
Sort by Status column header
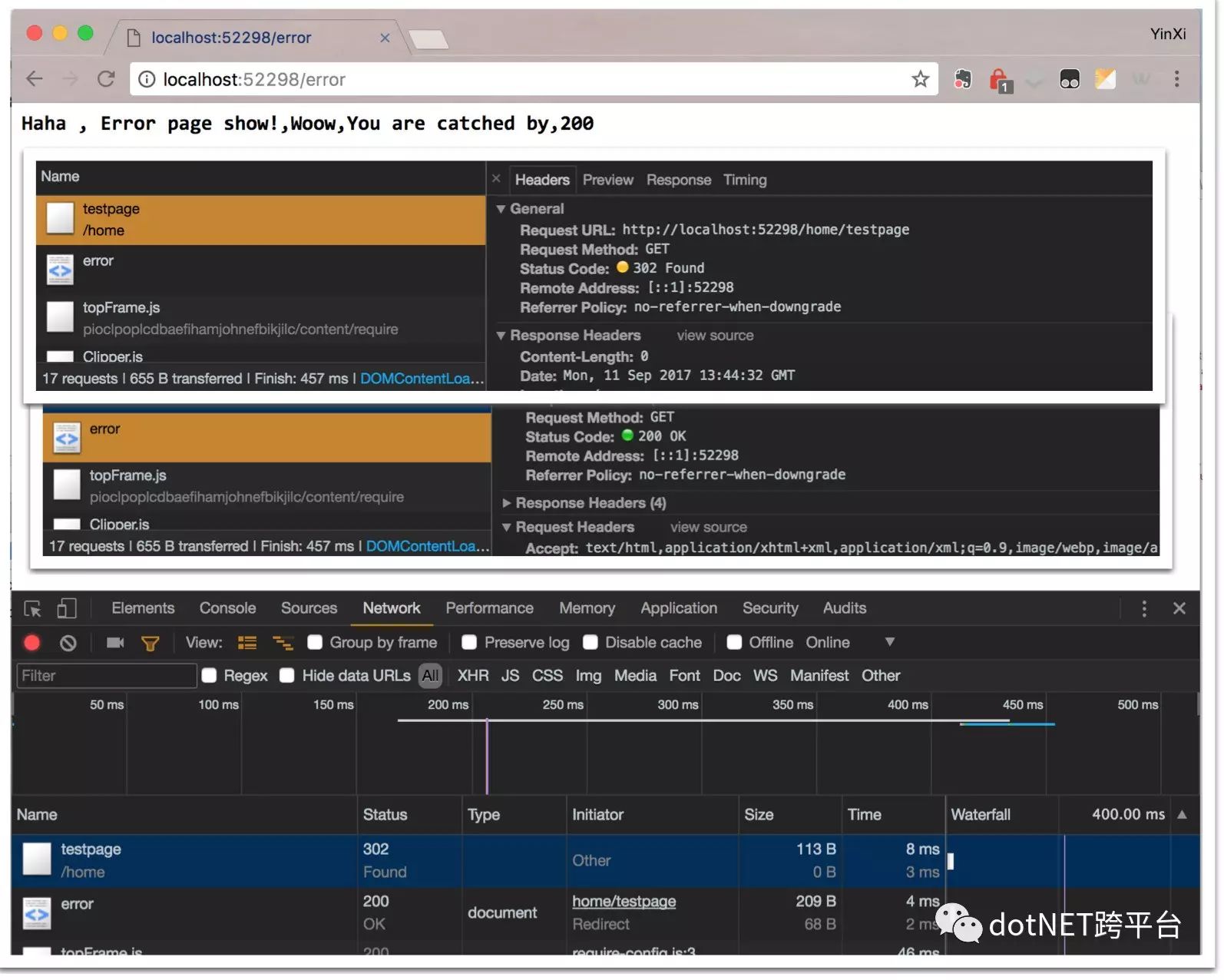pyautogui.click(x=410, y=815)
